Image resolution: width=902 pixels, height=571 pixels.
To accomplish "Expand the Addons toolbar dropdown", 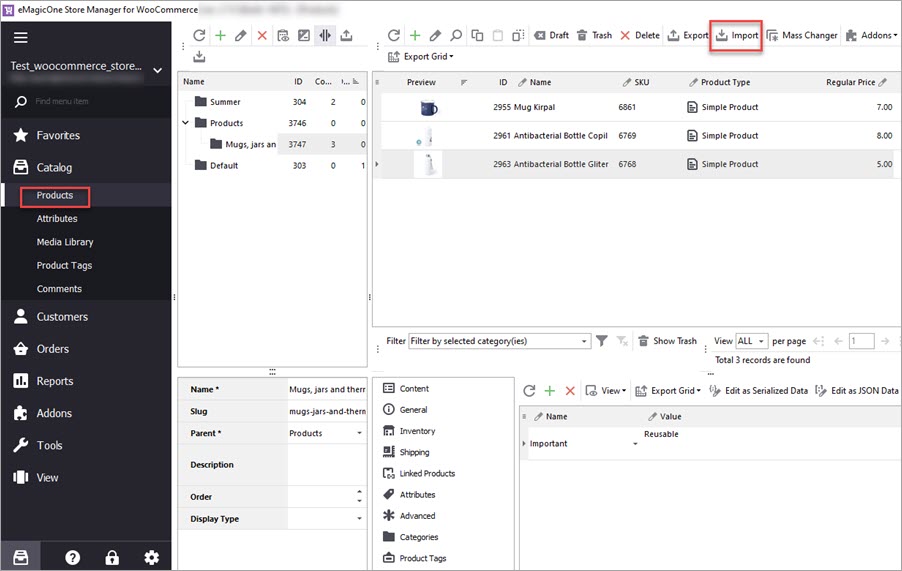I will point(871,35).
